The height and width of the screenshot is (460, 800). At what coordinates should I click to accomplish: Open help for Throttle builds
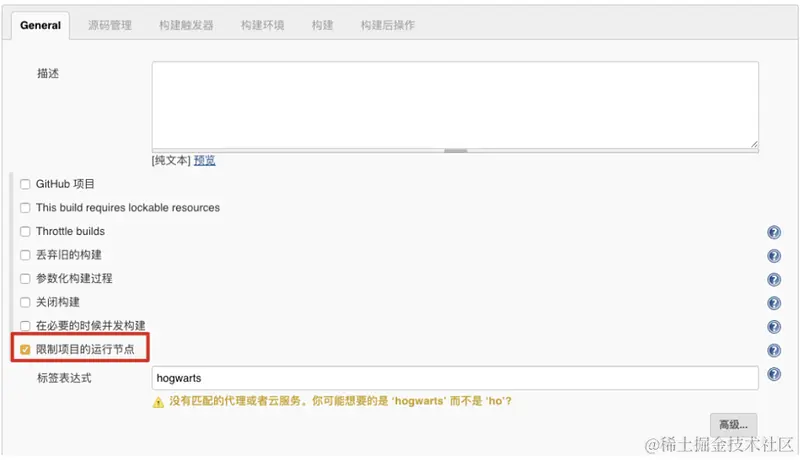coord(773,232)
